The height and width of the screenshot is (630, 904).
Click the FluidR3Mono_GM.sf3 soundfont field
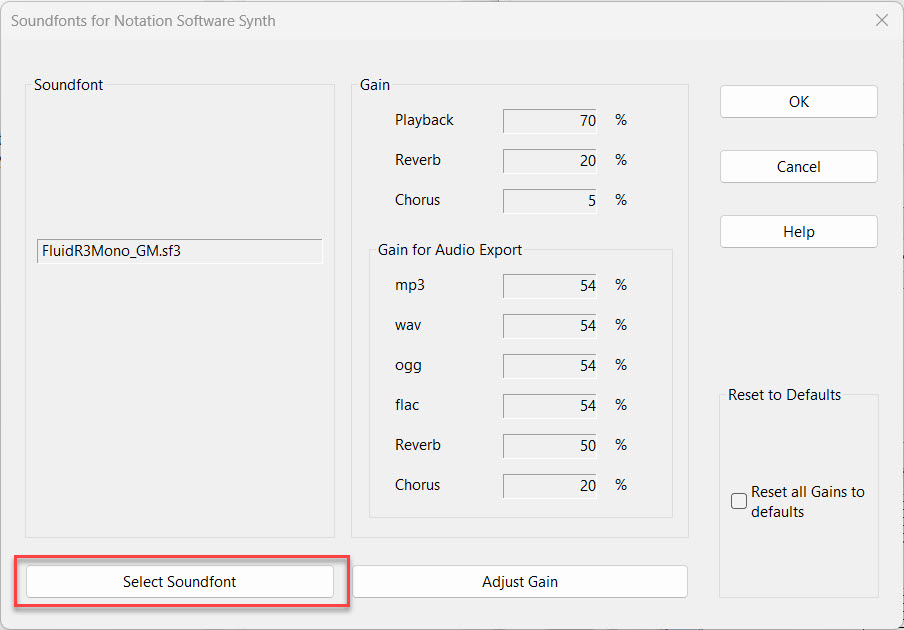tap(179, 251)
